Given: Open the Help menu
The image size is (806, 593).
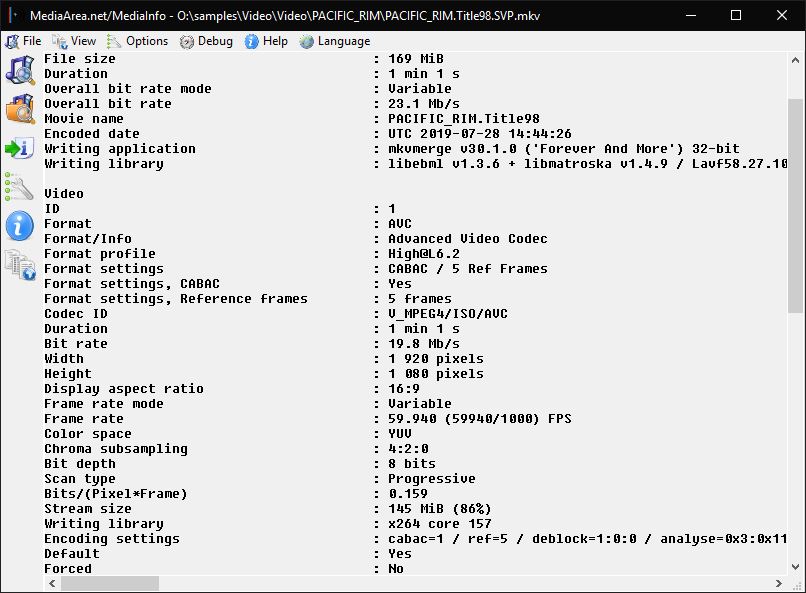Looking at the screenshot, I should [266, 41].
